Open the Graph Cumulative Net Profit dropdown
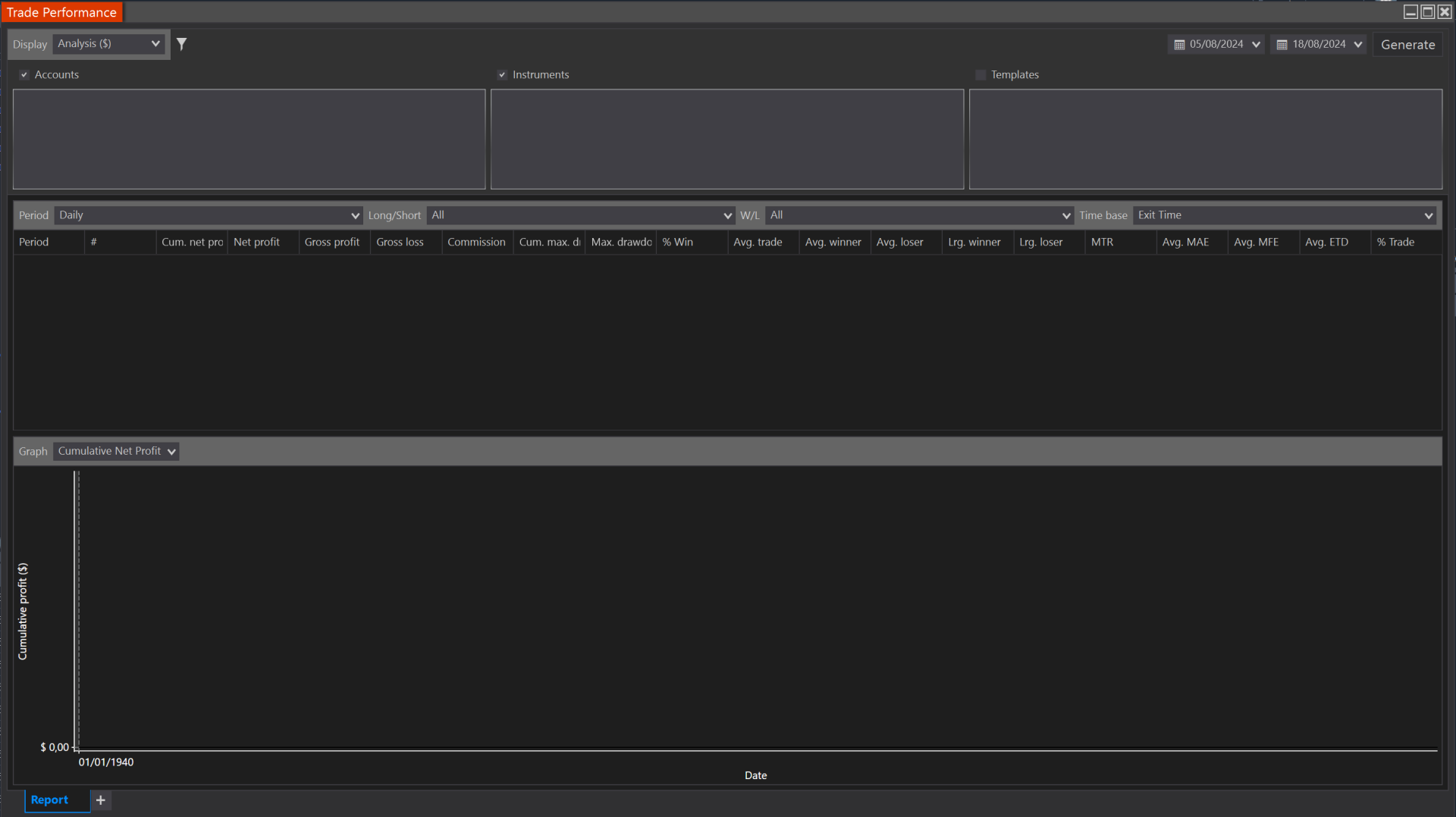1456x817 pixels. 116,452
